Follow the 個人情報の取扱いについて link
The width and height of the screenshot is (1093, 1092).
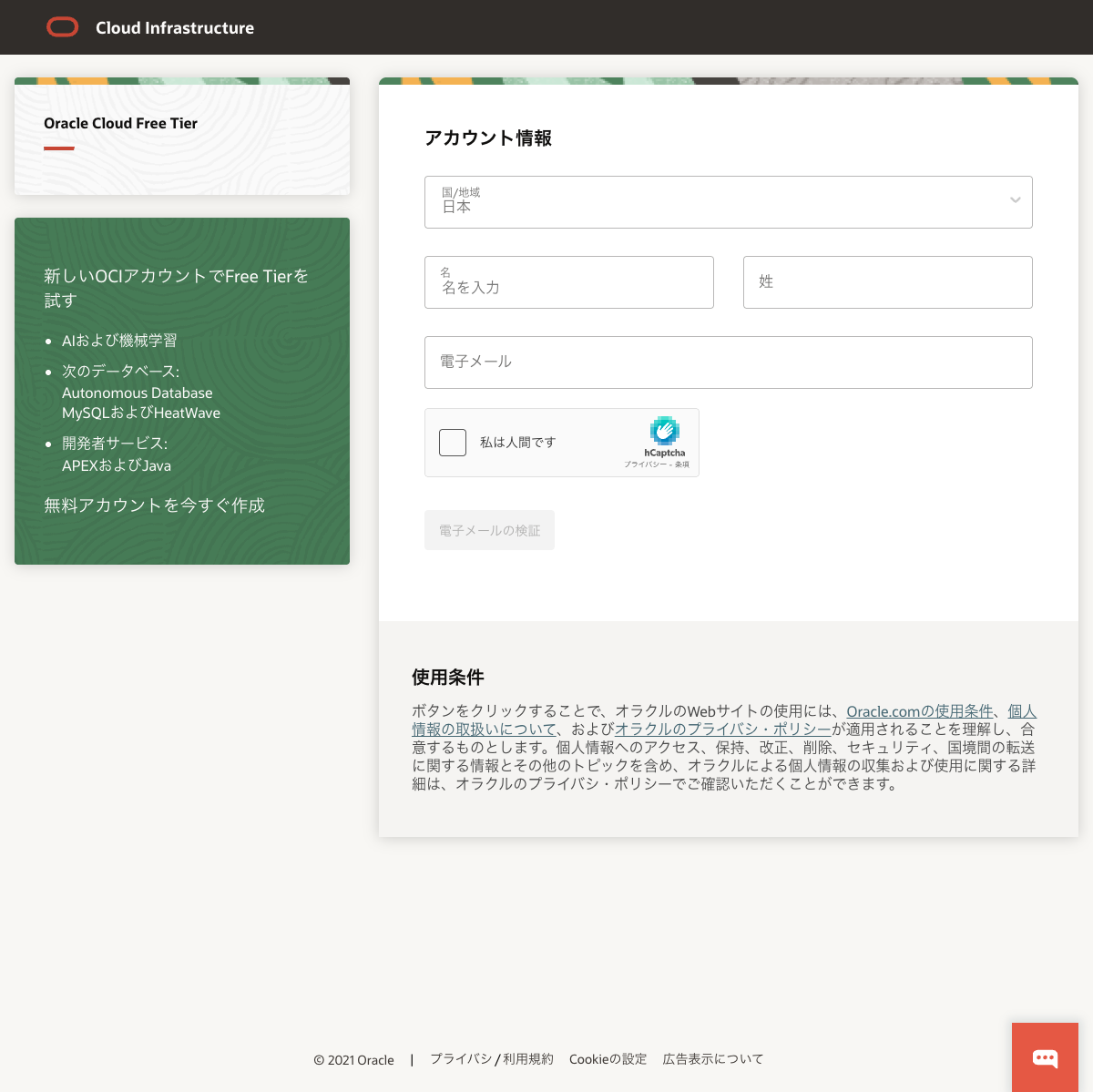[484, 730]
